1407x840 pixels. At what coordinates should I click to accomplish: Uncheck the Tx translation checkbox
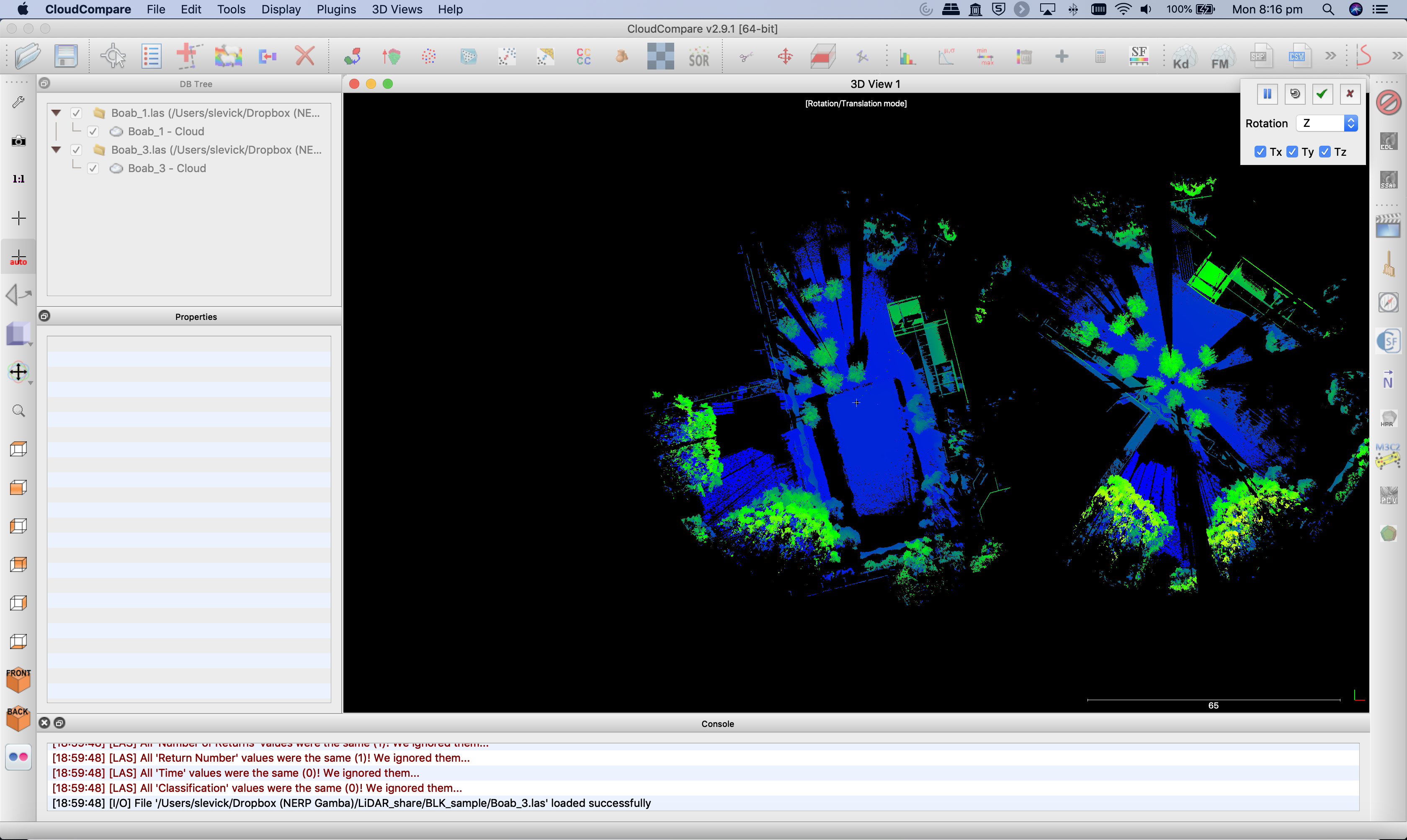1260,152
